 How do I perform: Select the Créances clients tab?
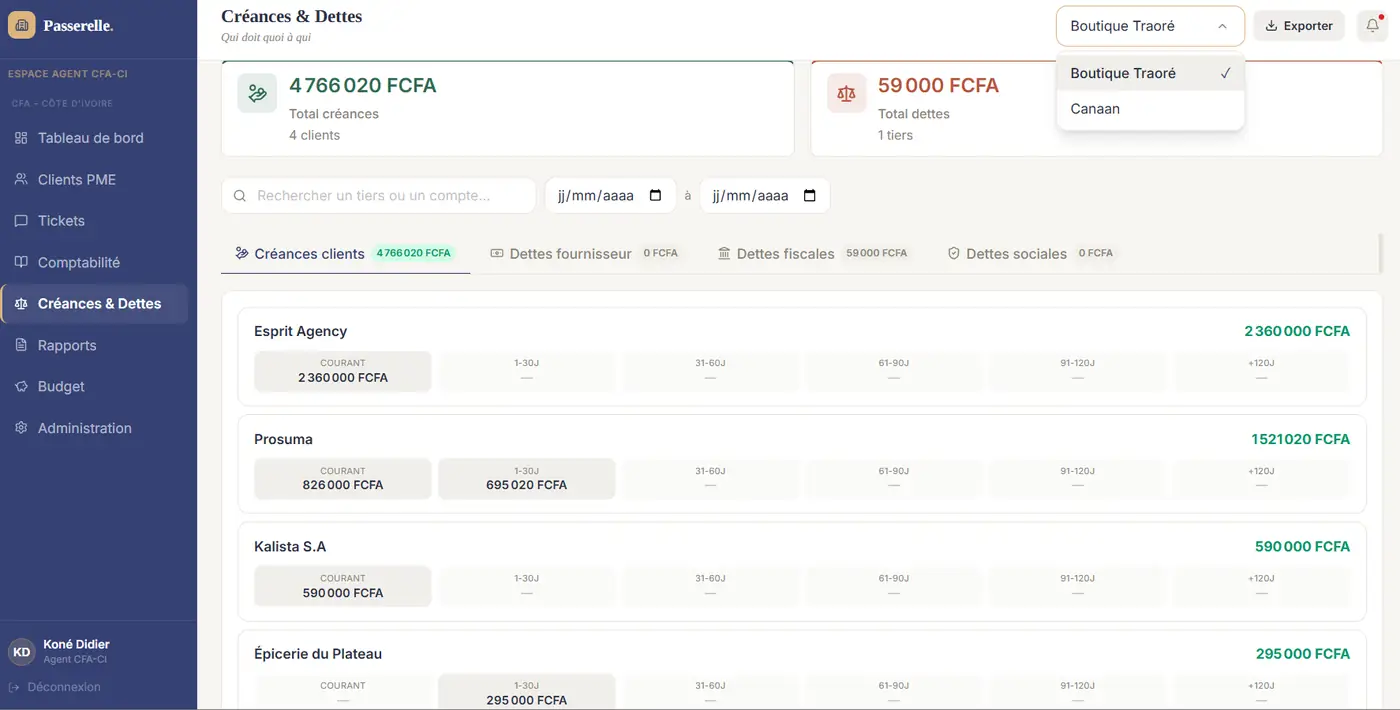click(345, 254)
